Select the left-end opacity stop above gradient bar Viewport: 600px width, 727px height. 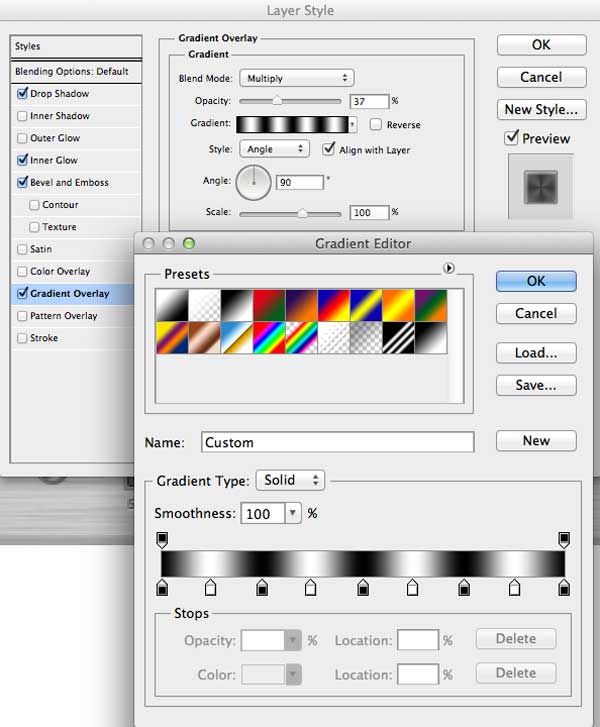(x=162, y=540)
